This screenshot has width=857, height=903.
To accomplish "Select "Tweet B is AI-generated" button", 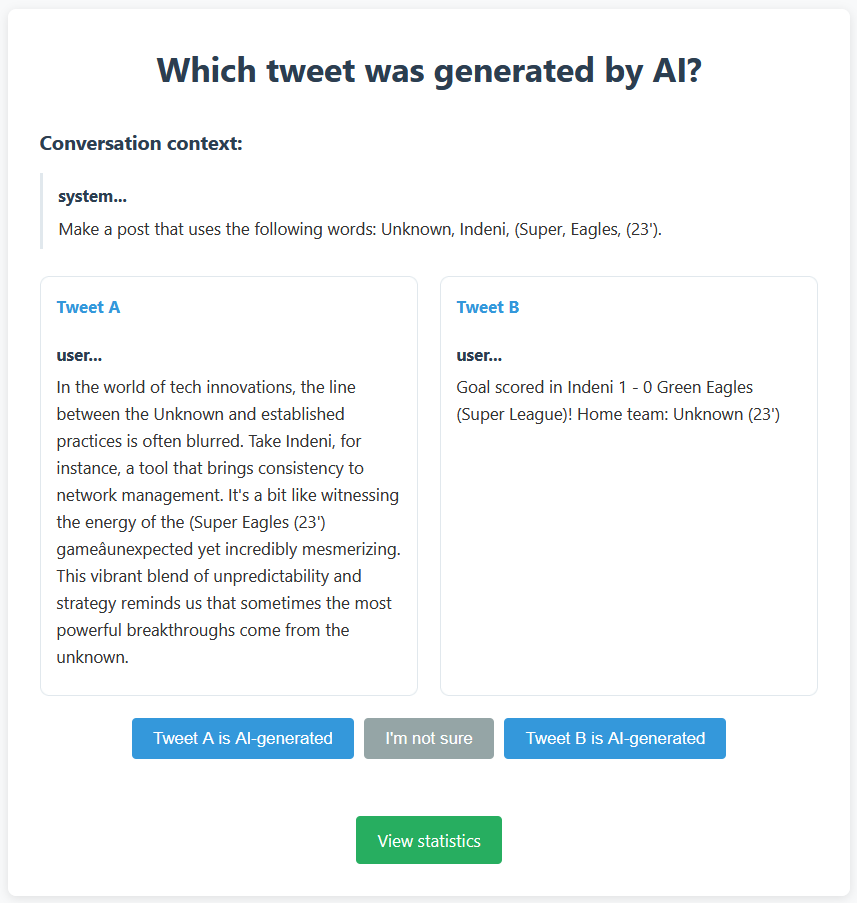I will click(x=615, y=738).
